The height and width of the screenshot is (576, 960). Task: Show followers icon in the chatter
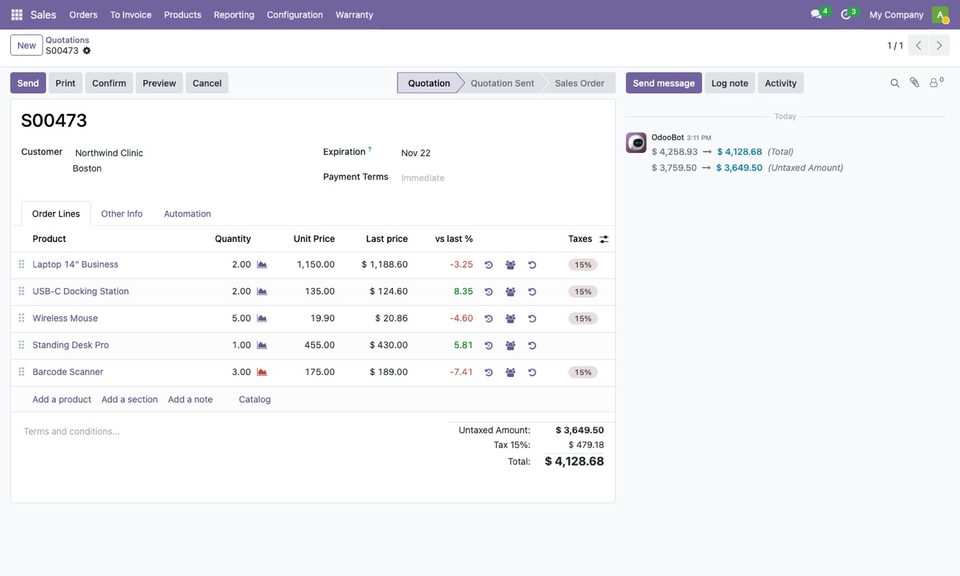click(x=936, y=82)
